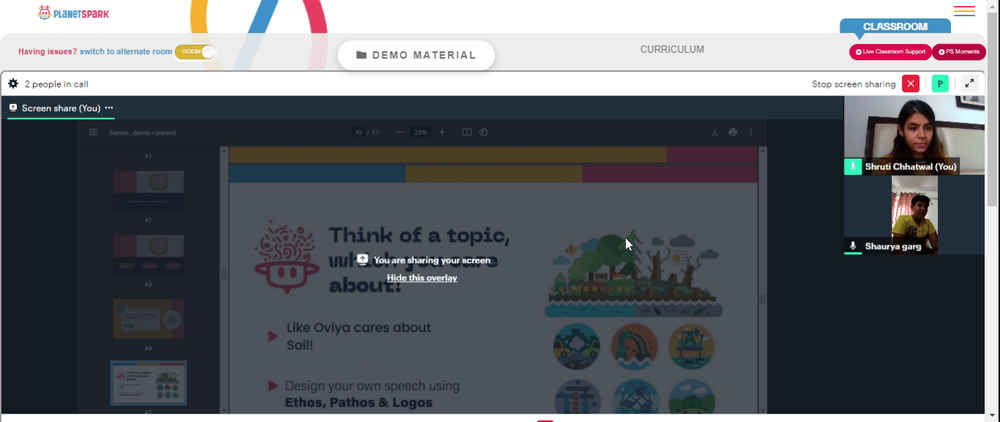Select the CLASSROOM tab
The height and width of the screenshot is (422, 1000).
(x=895, y=27)
